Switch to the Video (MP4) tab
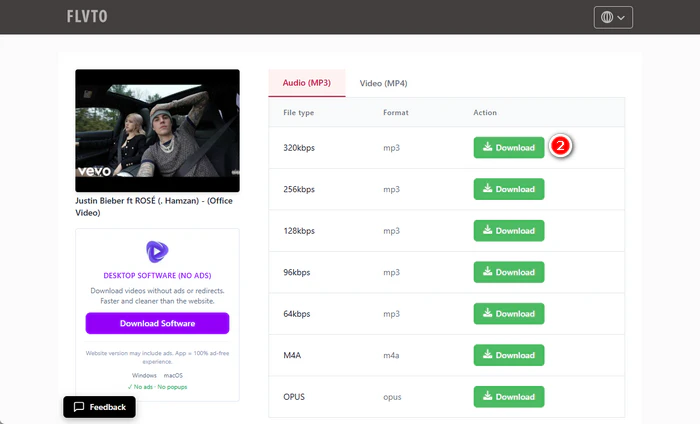The height and width of the screenshot is (424, 700). pyautogui.click(x=383, y=83)
